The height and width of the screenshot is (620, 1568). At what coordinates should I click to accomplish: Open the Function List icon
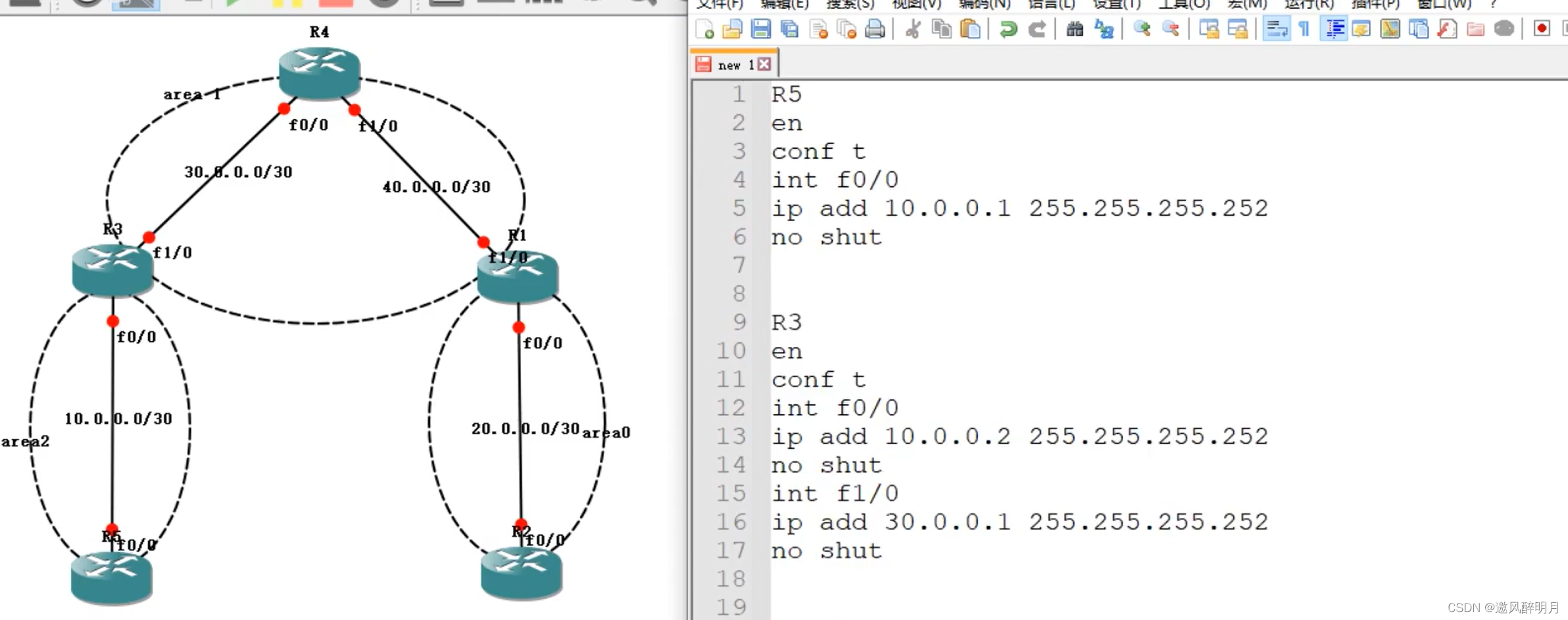click(x=1447, y=29)
